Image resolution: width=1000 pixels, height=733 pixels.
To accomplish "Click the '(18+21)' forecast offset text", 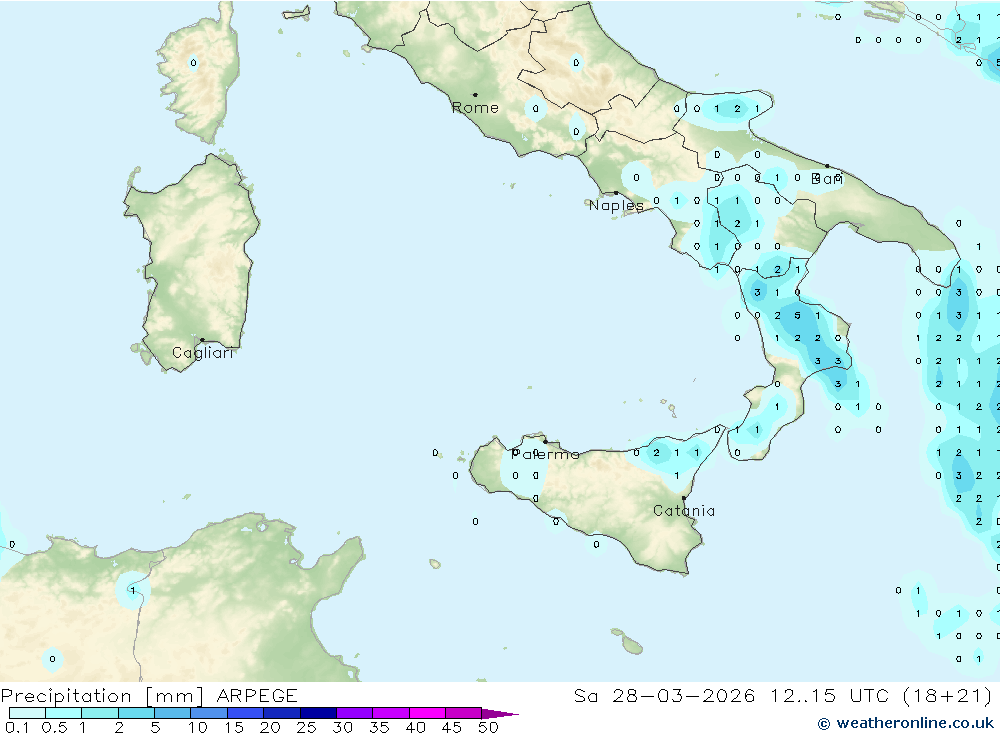I will pos(948,695).
